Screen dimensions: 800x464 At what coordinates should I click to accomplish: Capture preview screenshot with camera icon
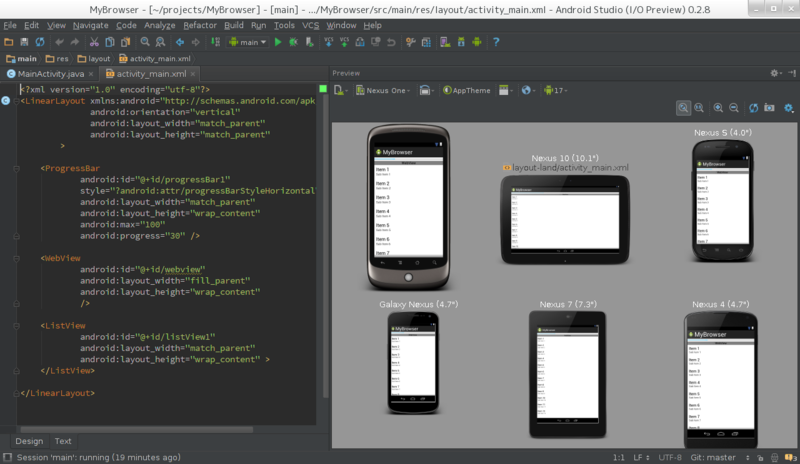pos(769,108)
